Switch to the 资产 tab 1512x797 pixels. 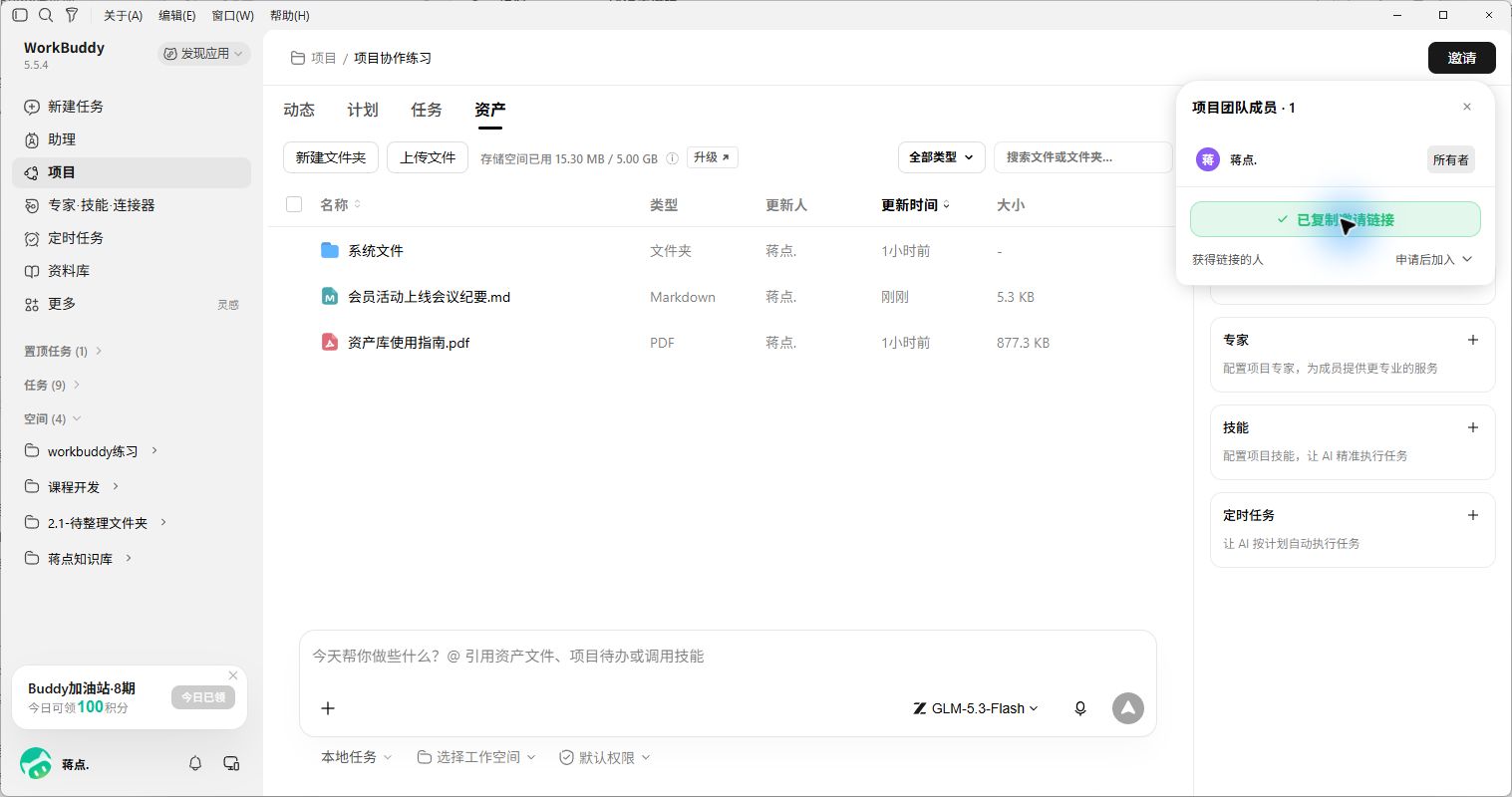pyautogui.click(x=490, y=110)
